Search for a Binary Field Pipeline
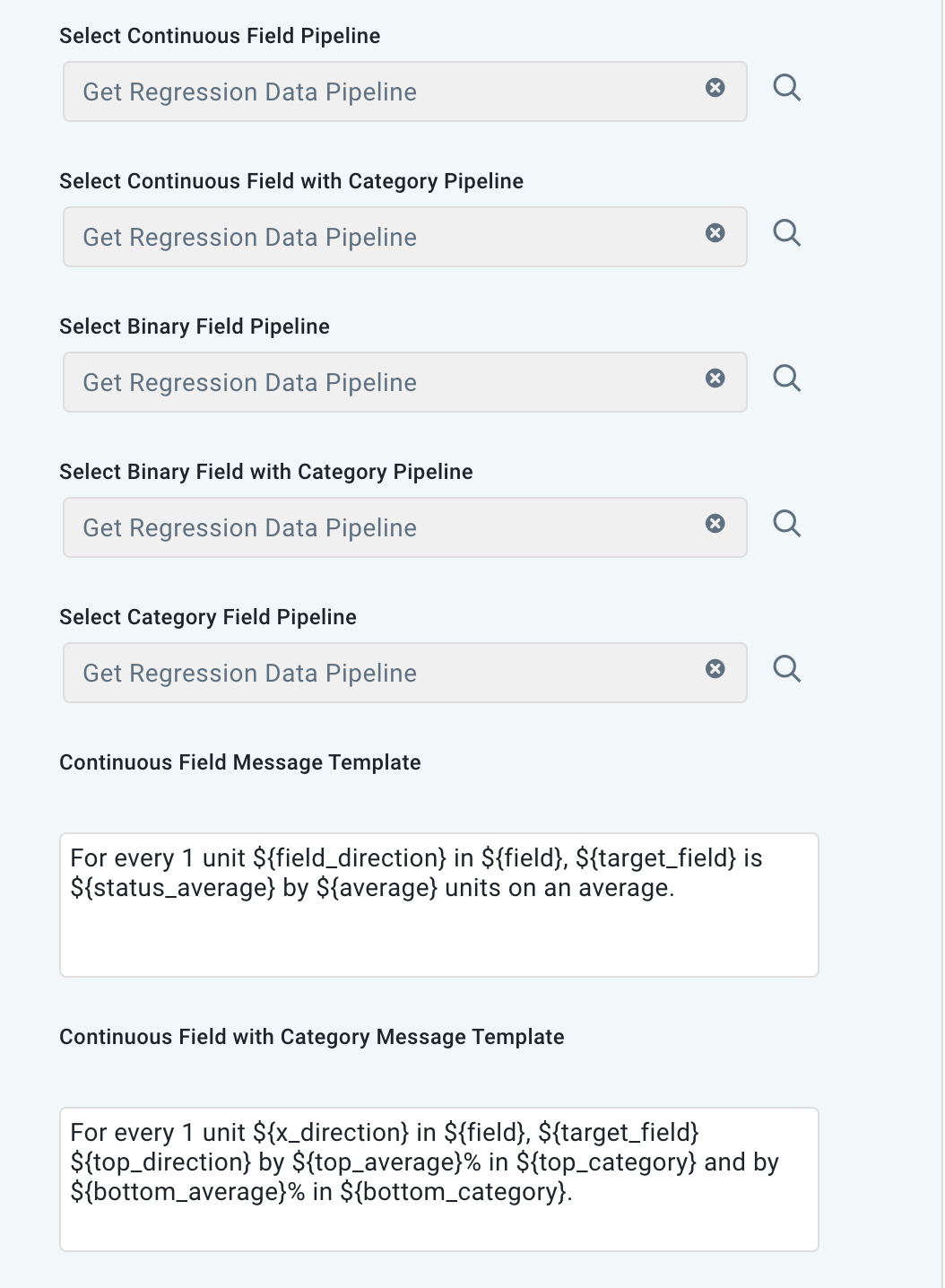 click(788, 379)
